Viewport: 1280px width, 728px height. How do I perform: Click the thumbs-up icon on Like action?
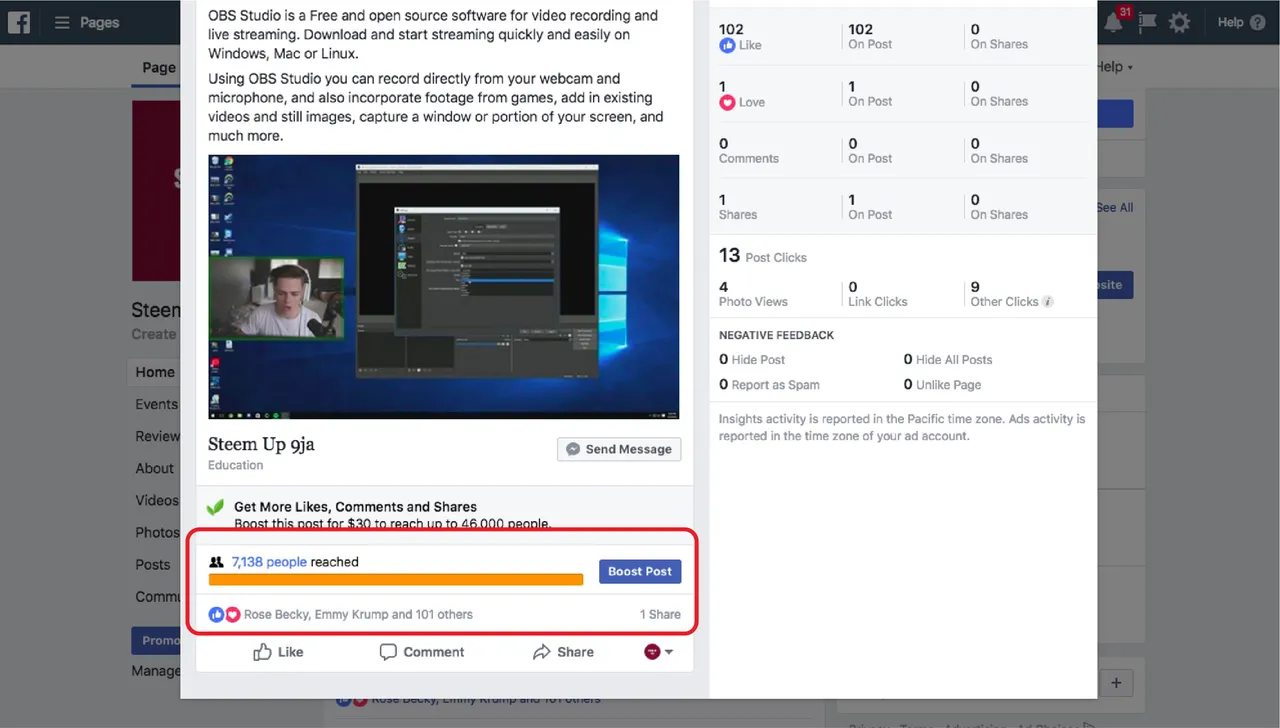pos(262,652)
